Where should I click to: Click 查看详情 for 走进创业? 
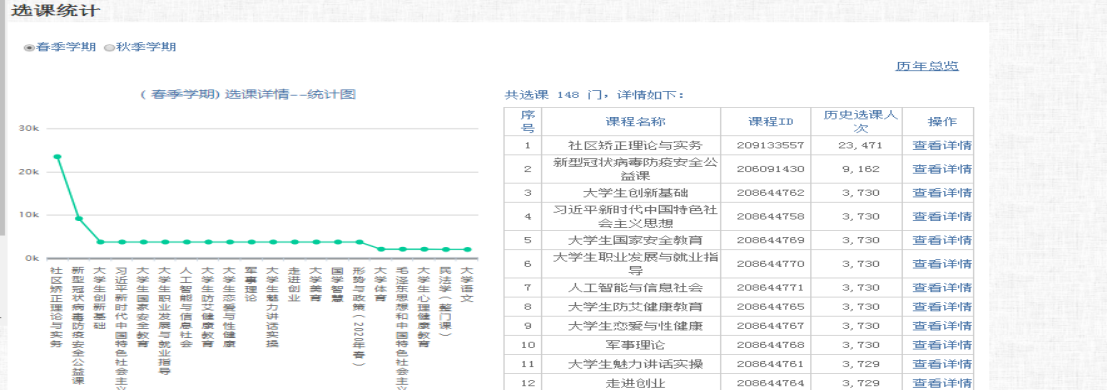(941, 383)
